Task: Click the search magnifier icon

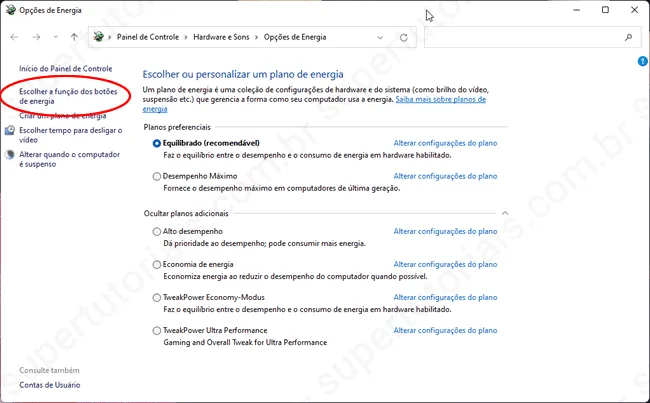Action: pos(628,37)
